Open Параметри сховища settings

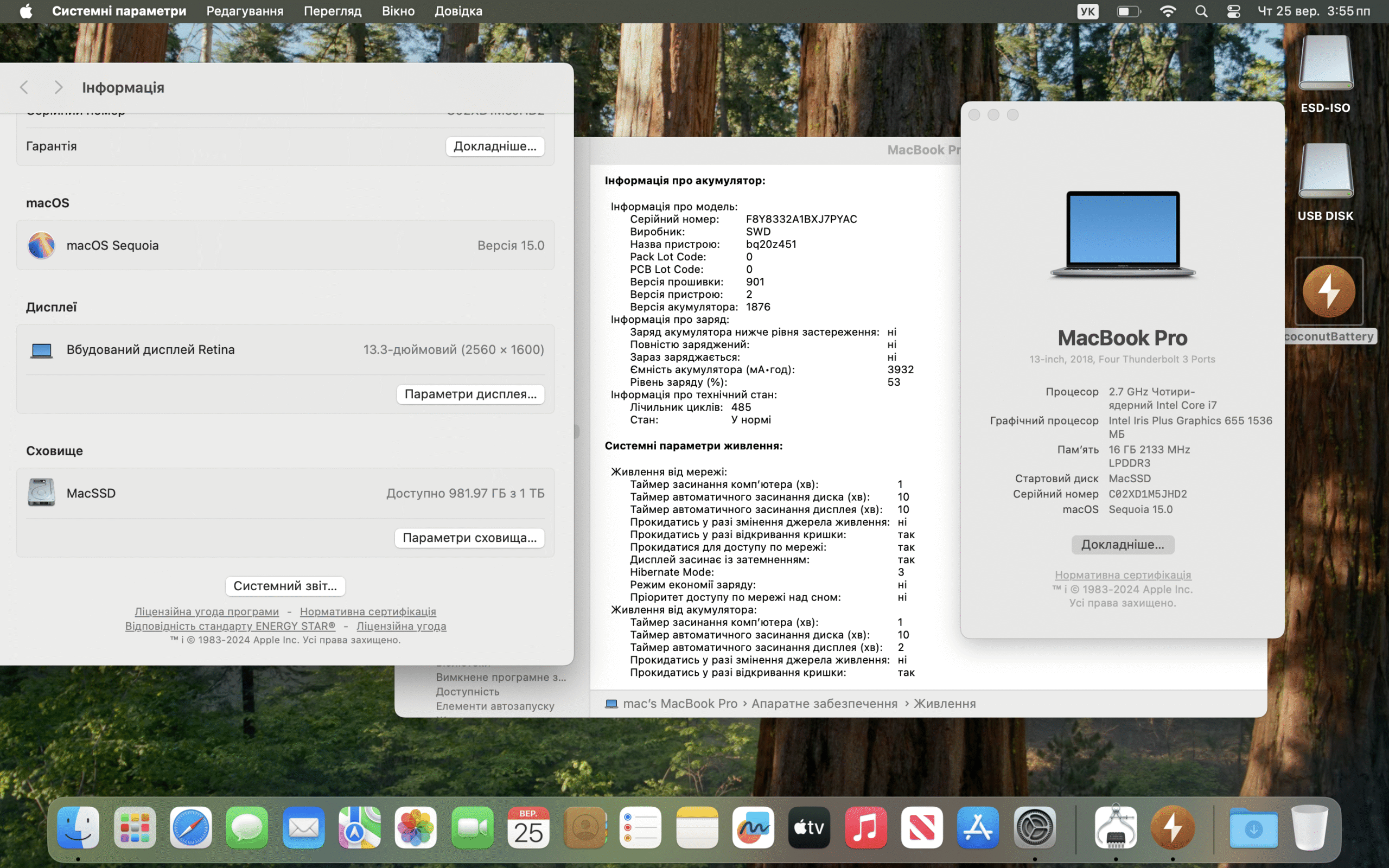click(x=469, y=537)
